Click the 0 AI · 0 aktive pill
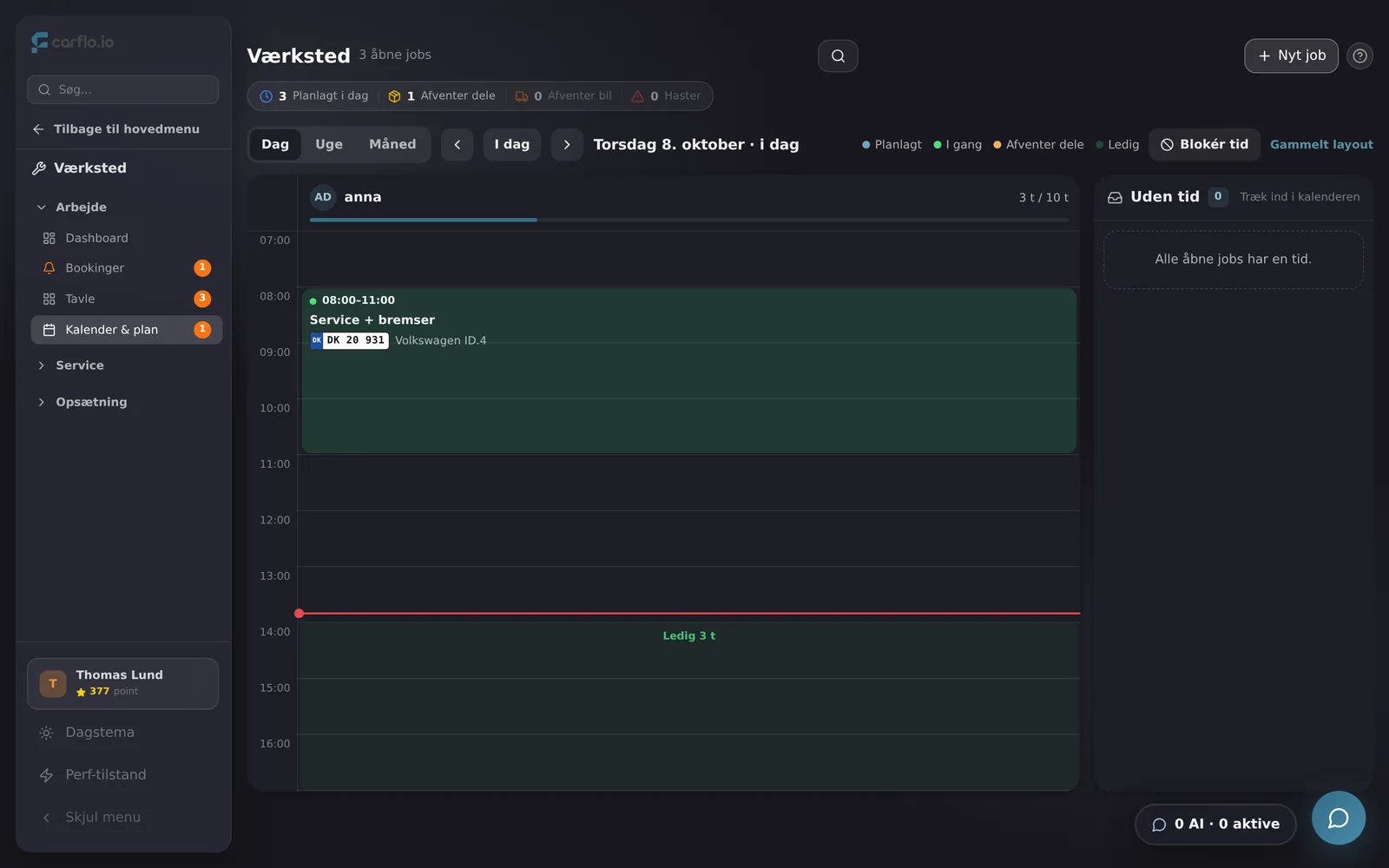The image size is (1389, 868). coord(1215,825)
